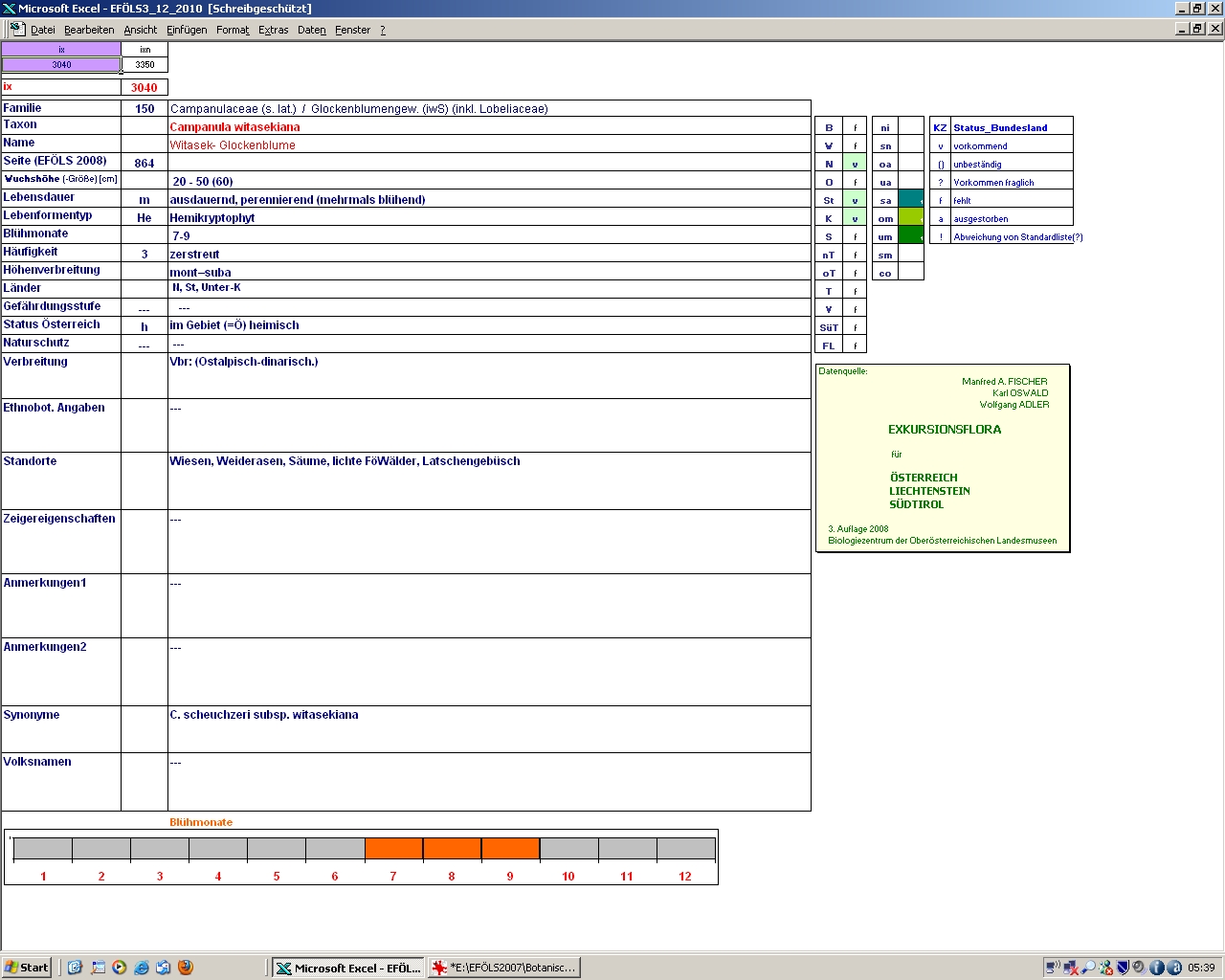Click the blue 'i' info tray icon
1225x980 pixels.
coord(1156,968)
